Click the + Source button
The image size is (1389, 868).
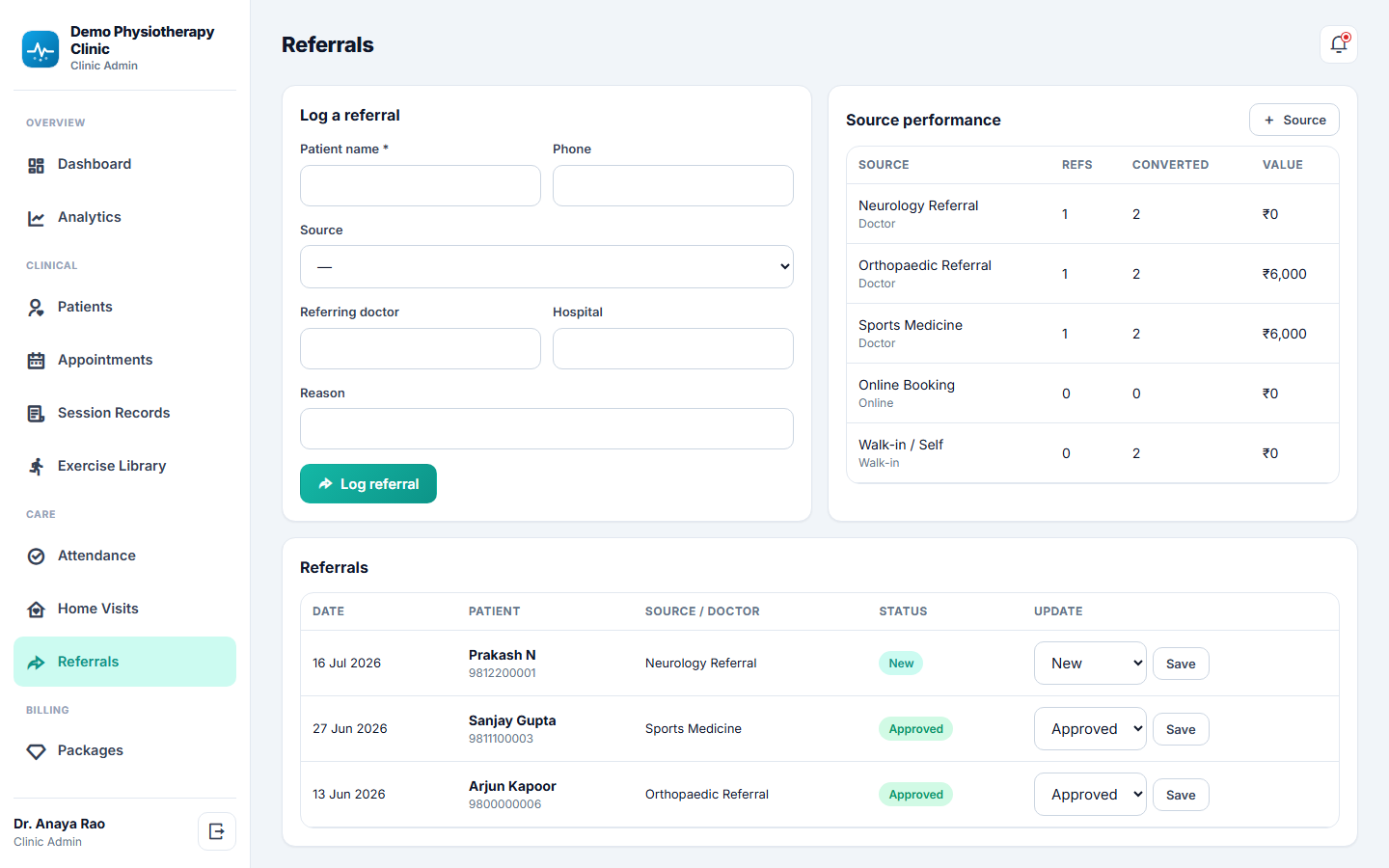[x=1294, y=120]
